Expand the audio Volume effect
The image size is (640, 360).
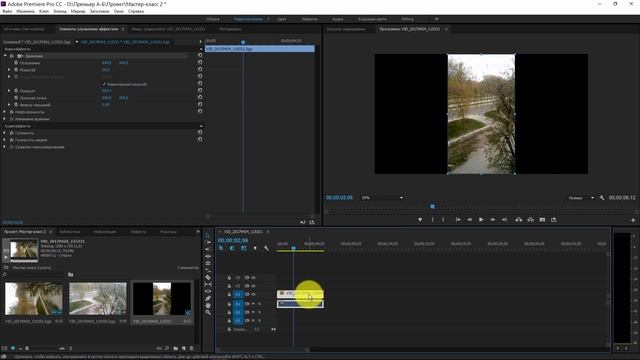coord(4,133)
